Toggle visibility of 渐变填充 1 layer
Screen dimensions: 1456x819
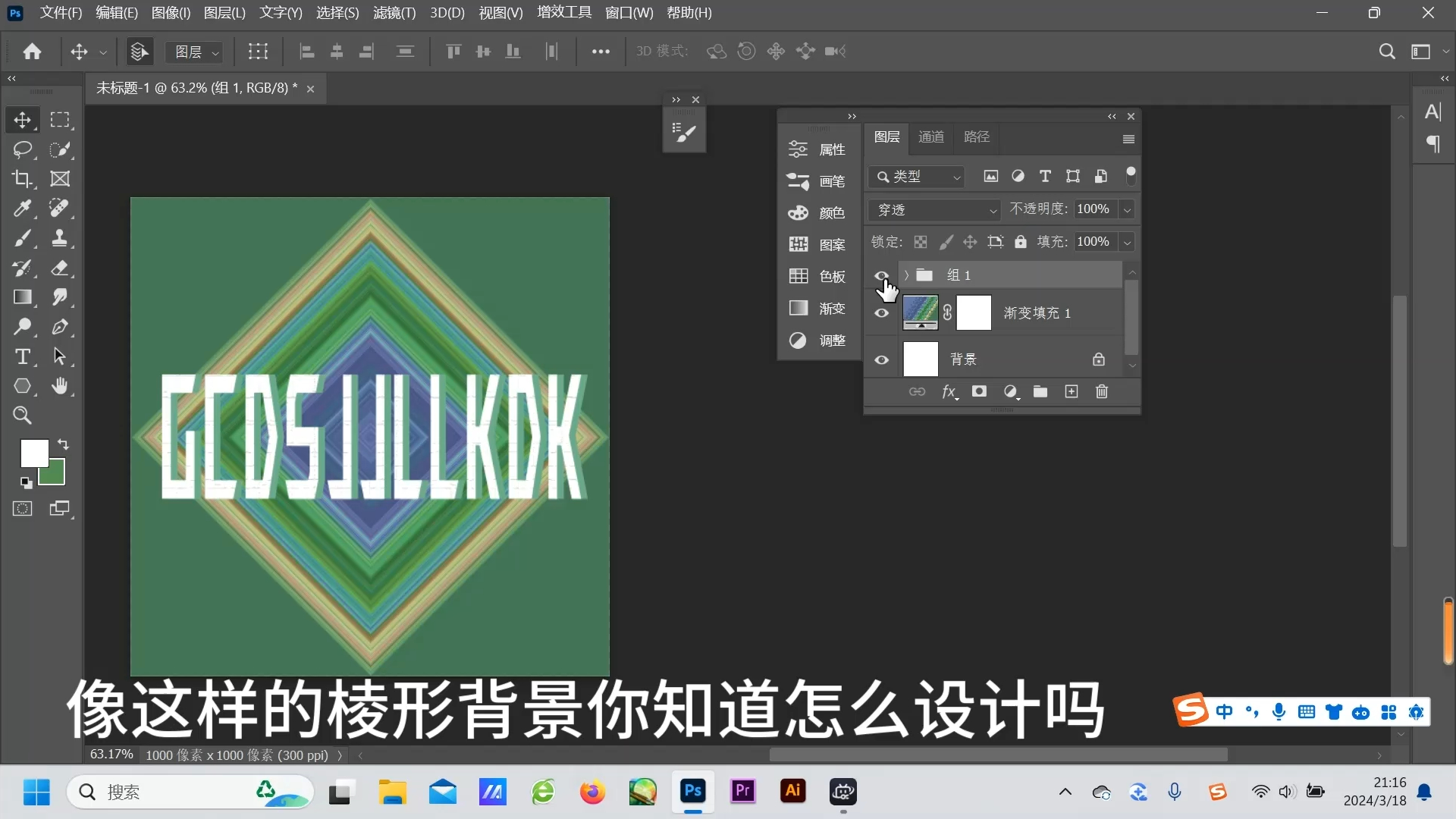click(x=881, y=312)
